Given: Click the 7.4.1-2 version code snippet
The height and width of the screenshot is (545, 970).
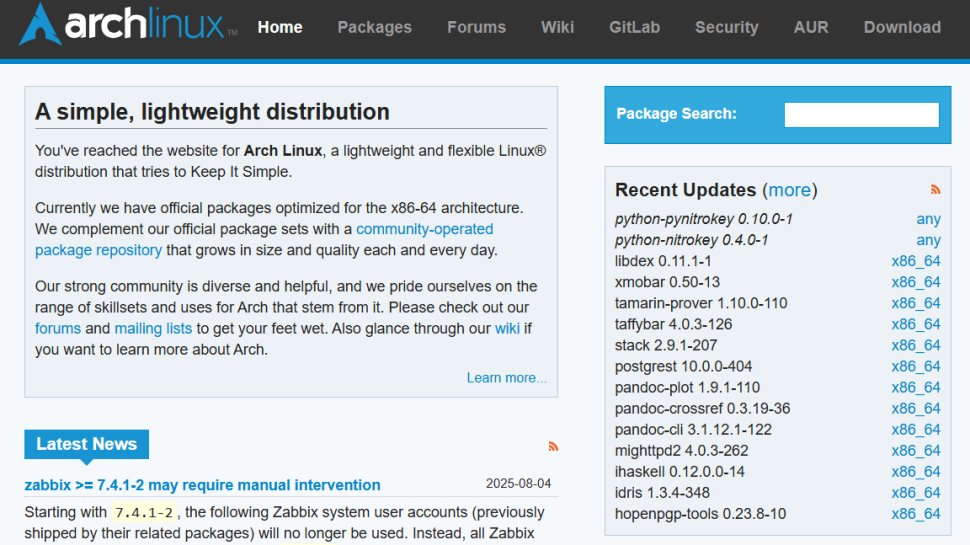Looking at the screenshot, I should (144, 513).
